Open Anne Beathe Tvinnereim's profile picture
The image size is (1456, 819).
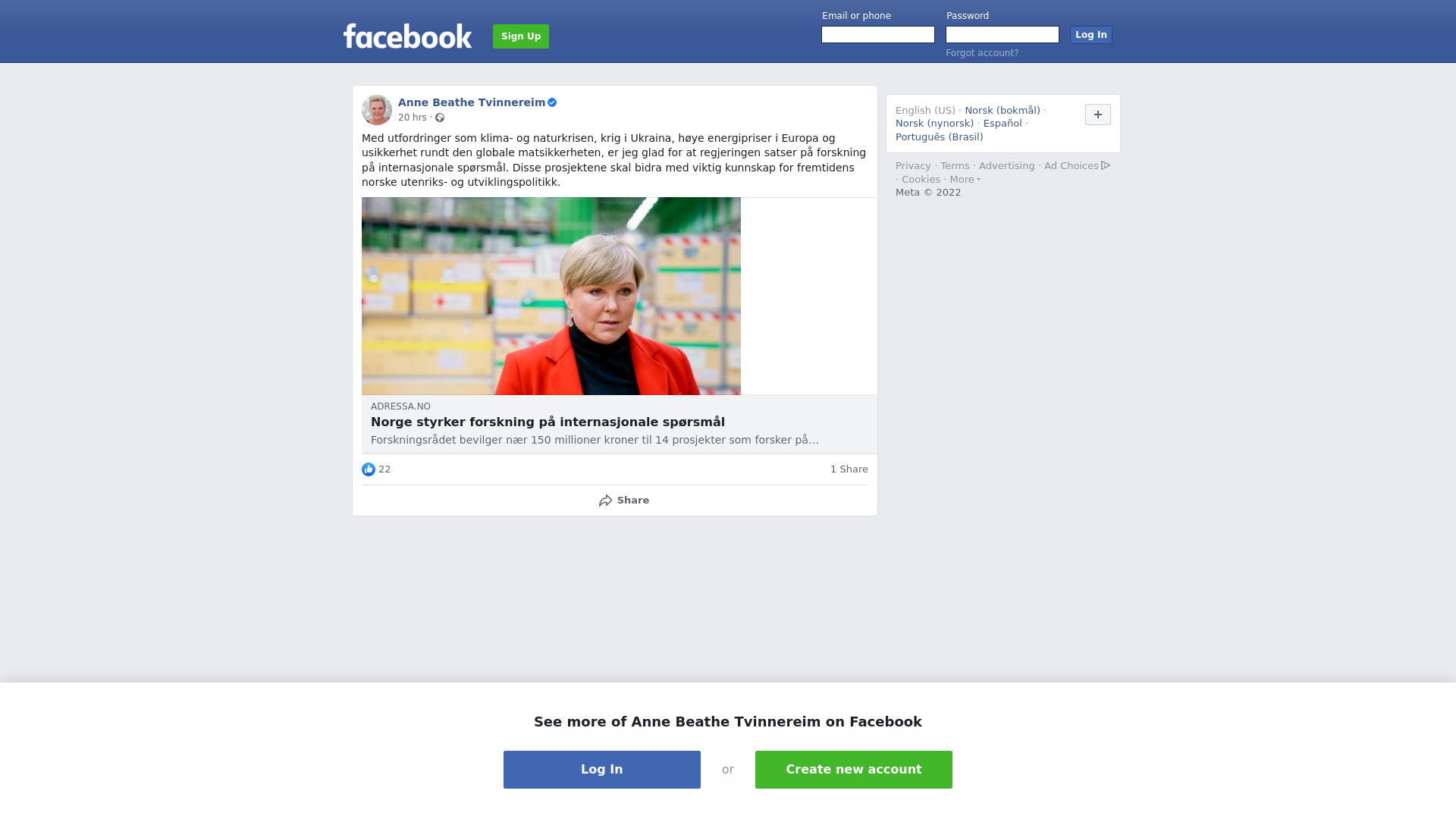pyautogui.click(x=377, y=110)
